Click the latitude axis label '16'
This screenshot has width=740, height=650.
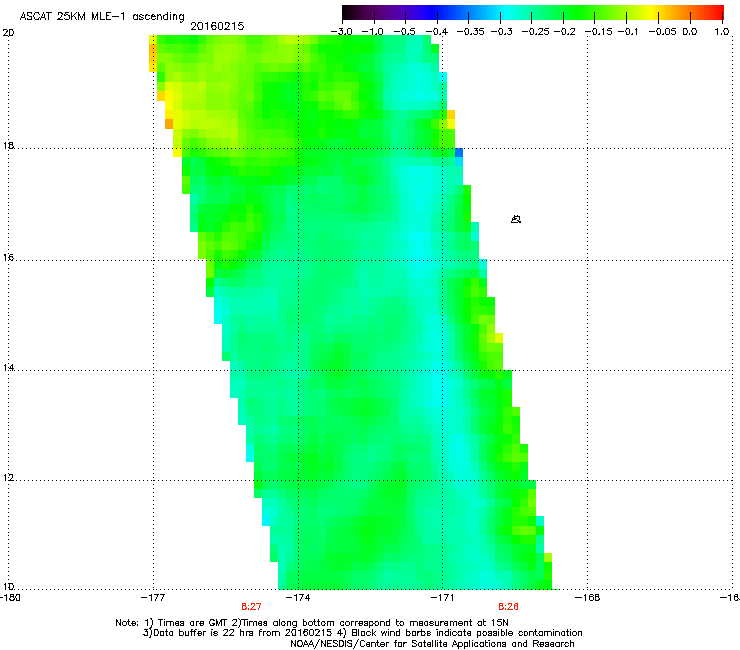tap(8, 258)
